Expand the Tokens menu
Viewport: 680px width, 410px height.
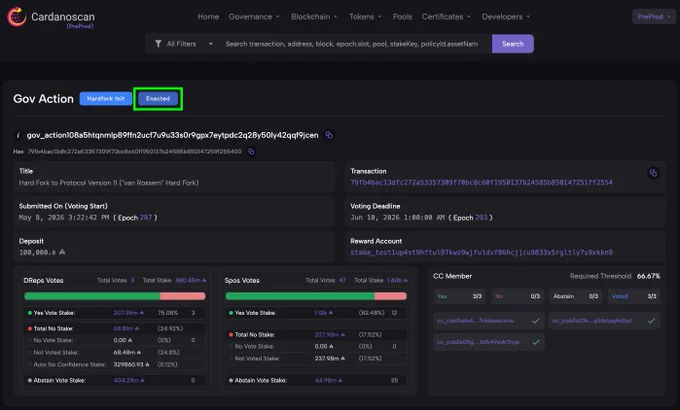(x=365, y=17)
